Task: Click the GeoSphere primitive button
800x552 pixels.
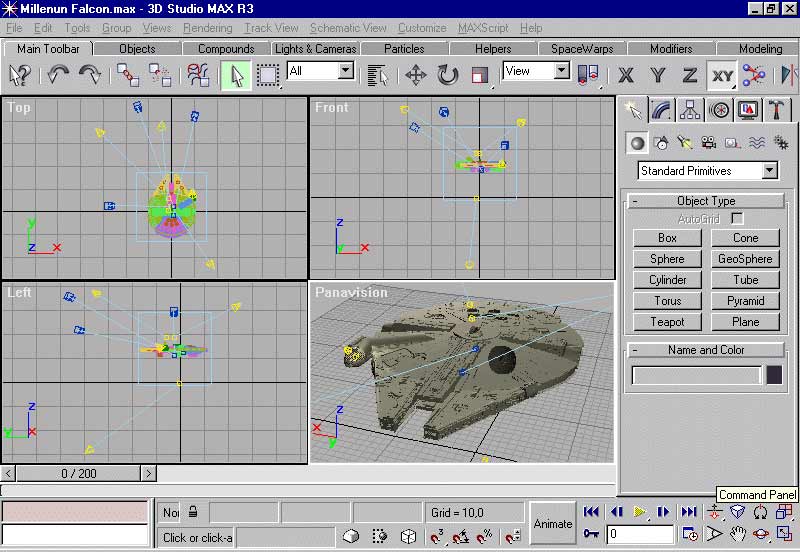Action: coord(745,259)
